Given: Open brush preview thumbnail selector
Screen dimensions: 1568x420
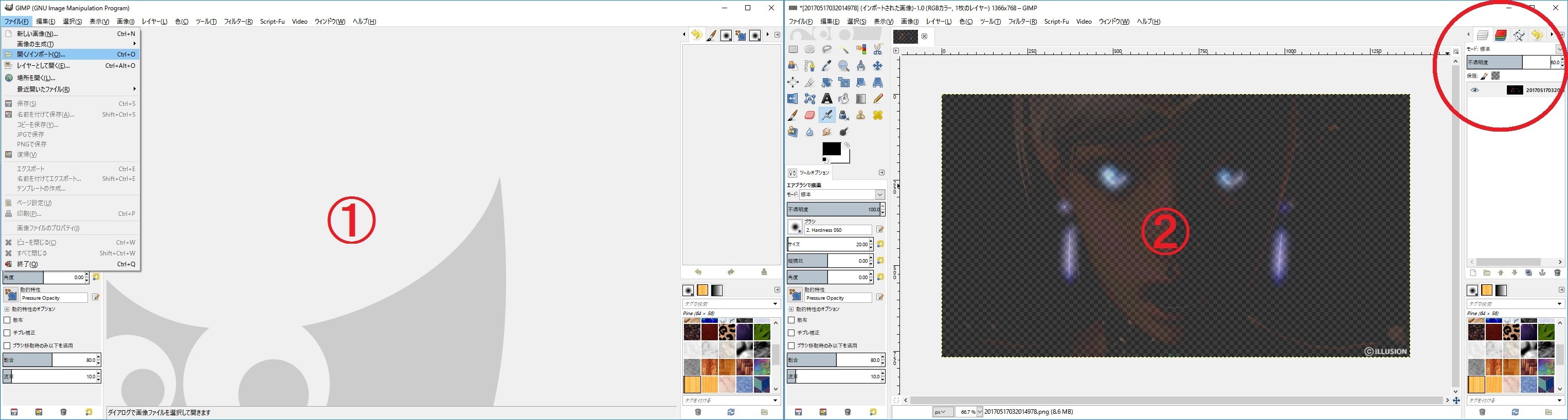Looking at the screenshot, I should click(x=795, y=227).
